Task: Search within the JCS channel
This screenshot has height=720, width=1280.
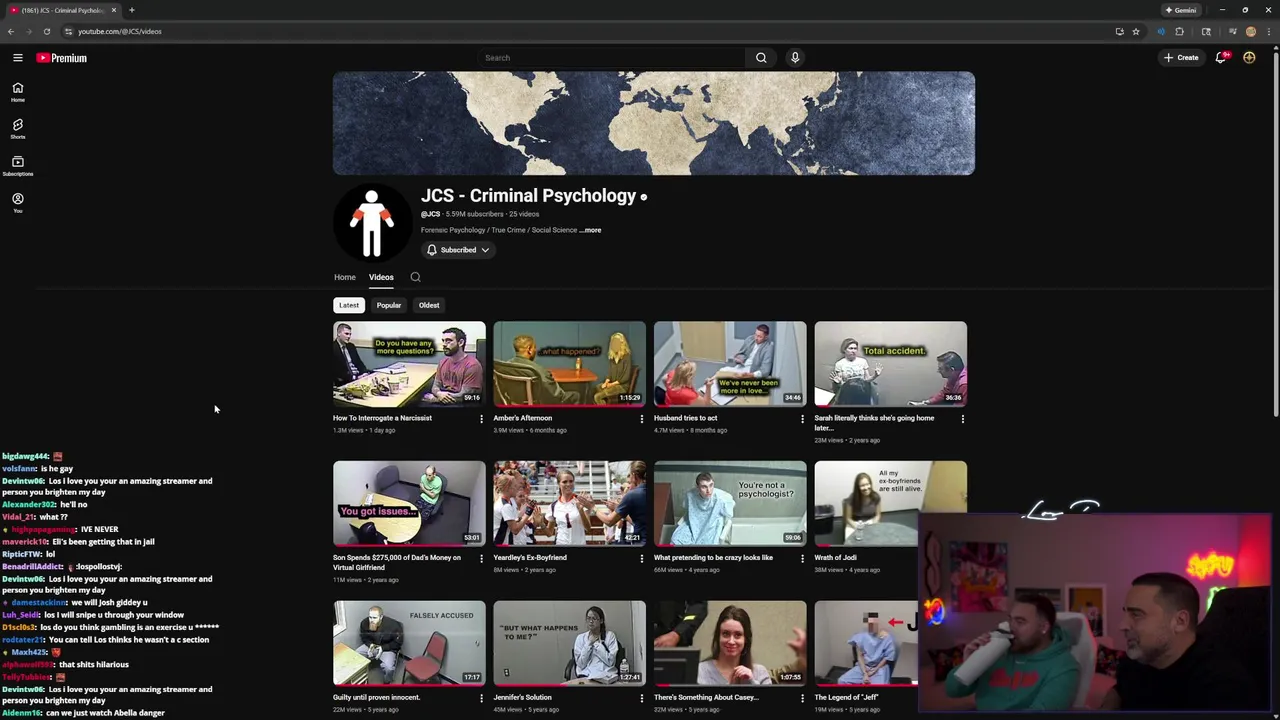Action: [415, 277]
